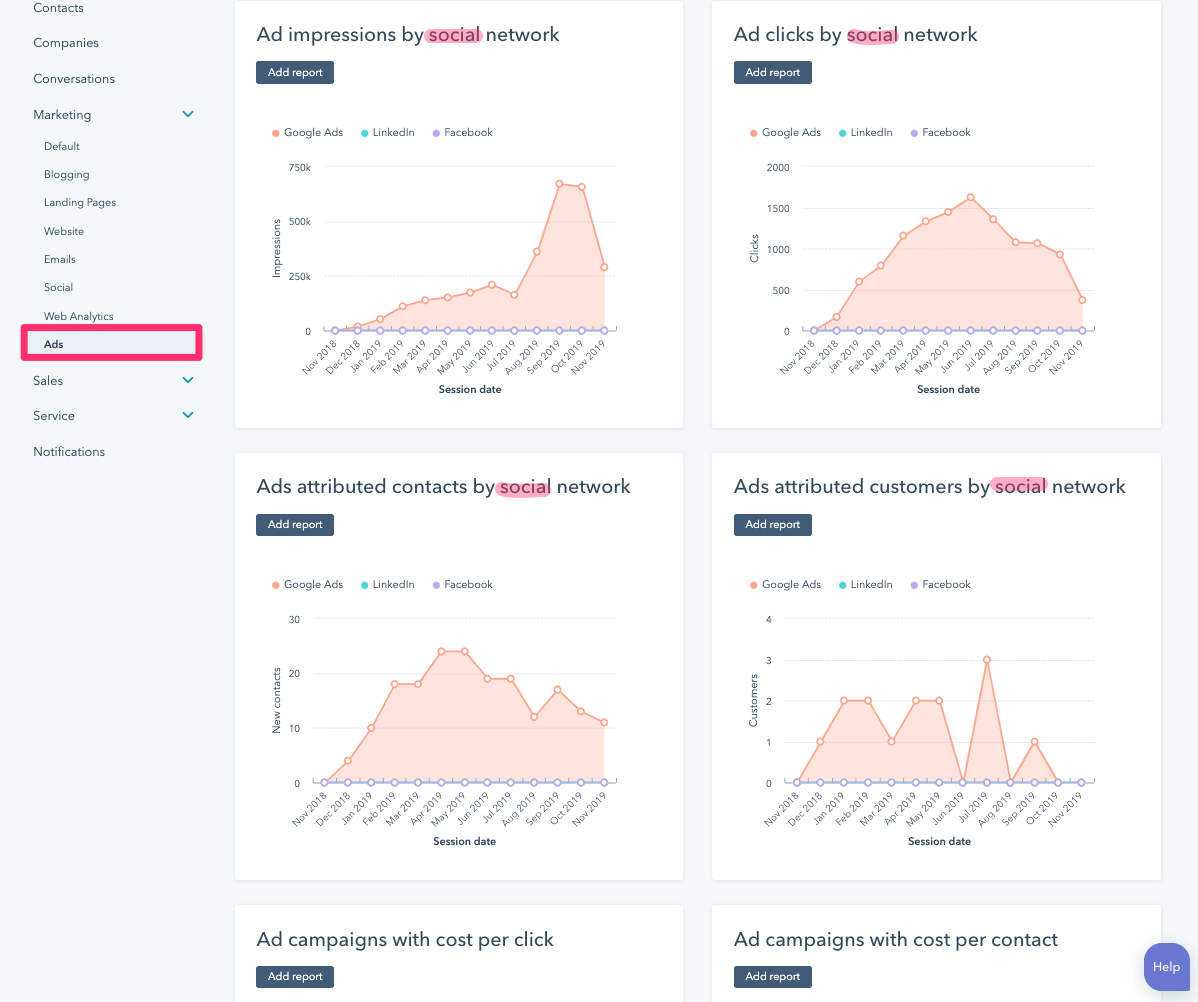
Task: Expand the Service section
Action: click(187, 415)
